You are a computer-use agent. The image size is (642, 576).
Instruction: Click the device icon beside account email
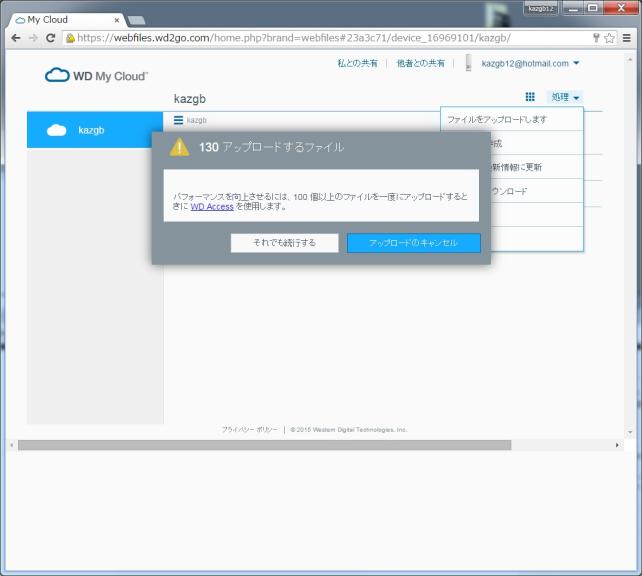click(468, 63)
